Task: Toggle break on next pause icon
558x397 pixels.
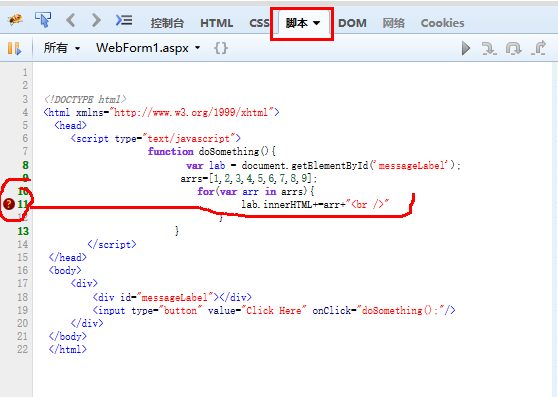Action: click(x=15, y=48)
